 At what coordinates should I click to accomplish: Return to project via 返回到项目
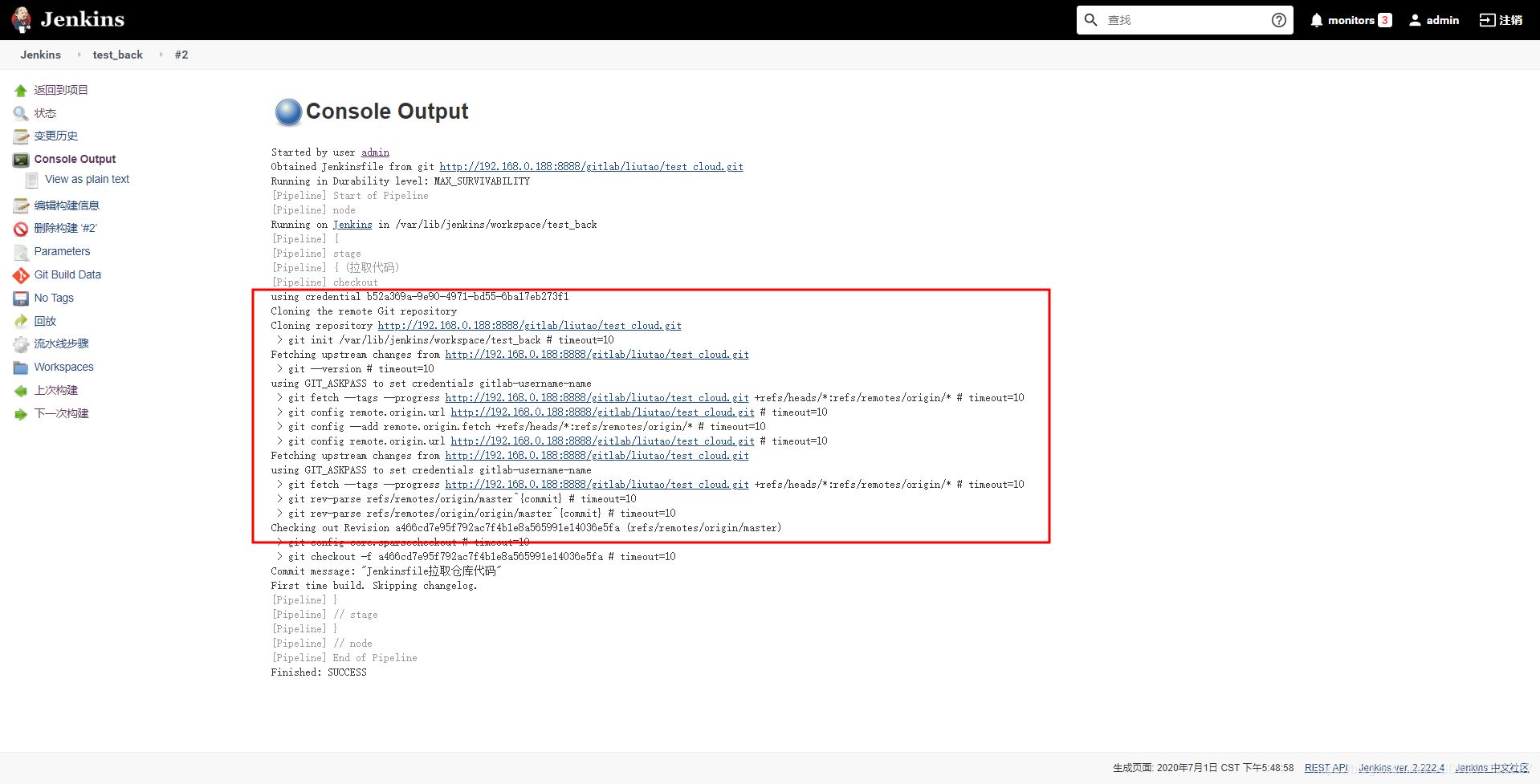(61, 90)
